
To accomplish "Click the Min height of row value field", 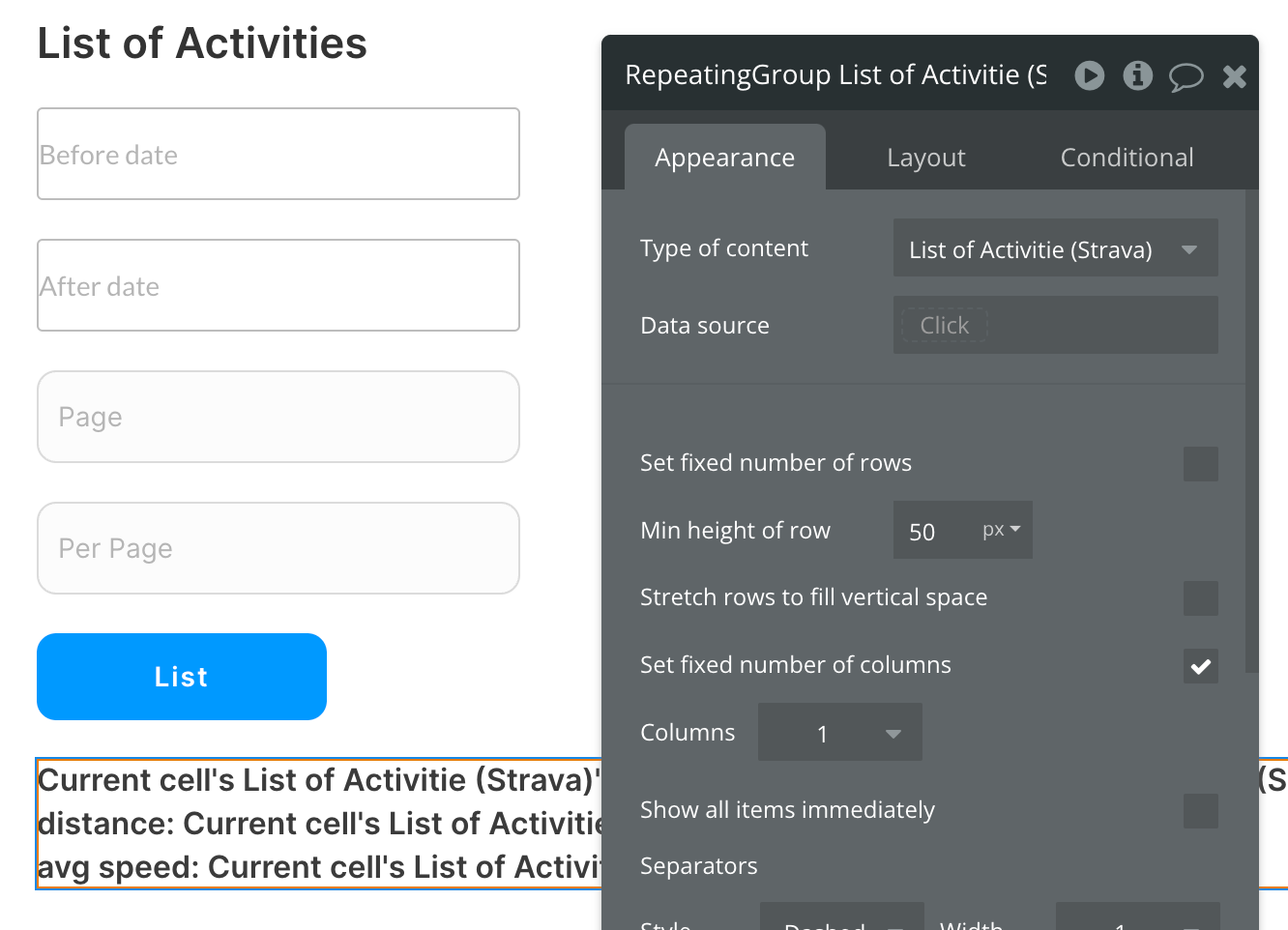I will pyautogui.click(x=933, y=531).
